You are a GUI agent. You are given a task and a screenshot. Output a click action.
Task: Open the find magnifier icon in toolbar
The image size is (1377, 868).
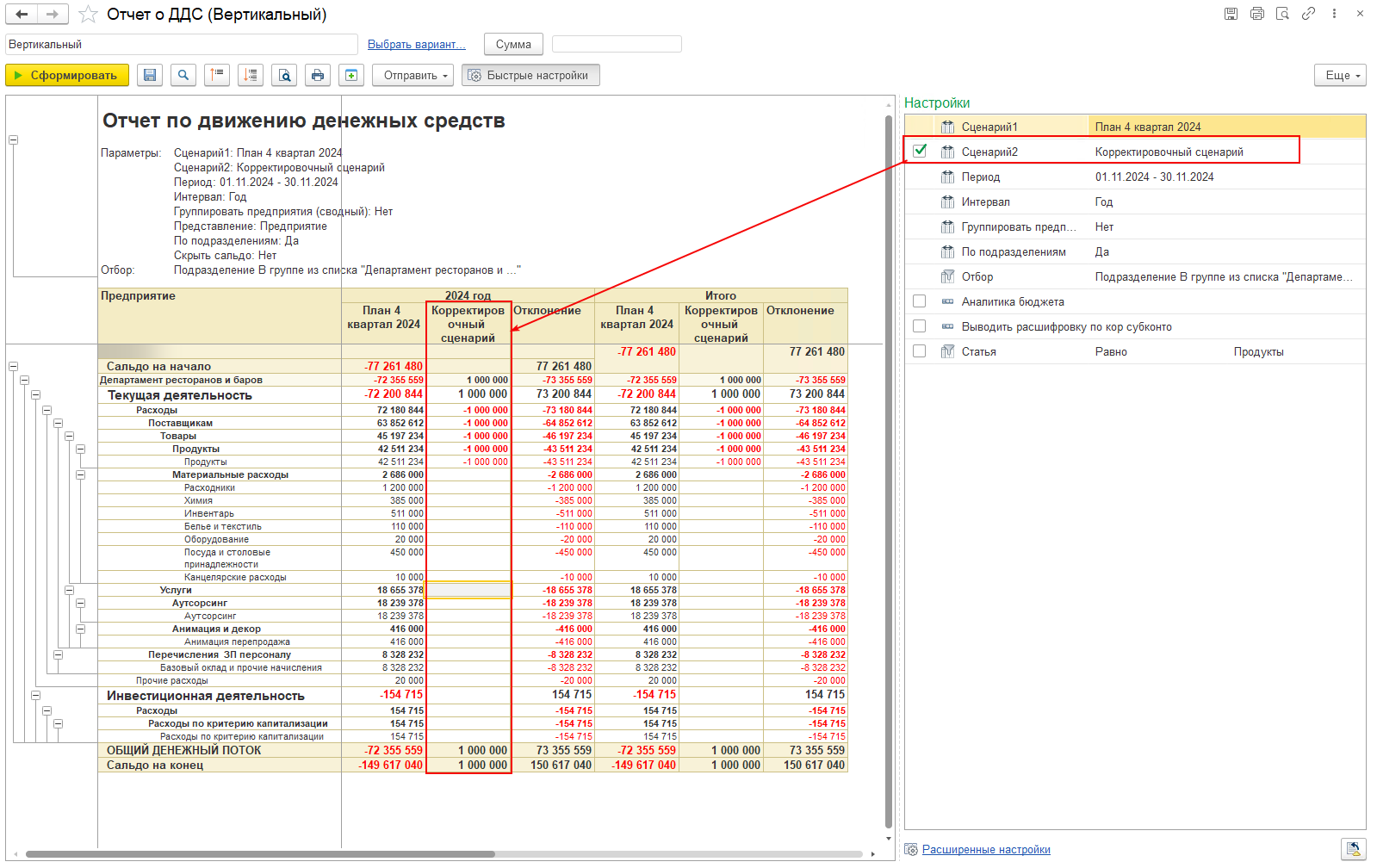183,75
